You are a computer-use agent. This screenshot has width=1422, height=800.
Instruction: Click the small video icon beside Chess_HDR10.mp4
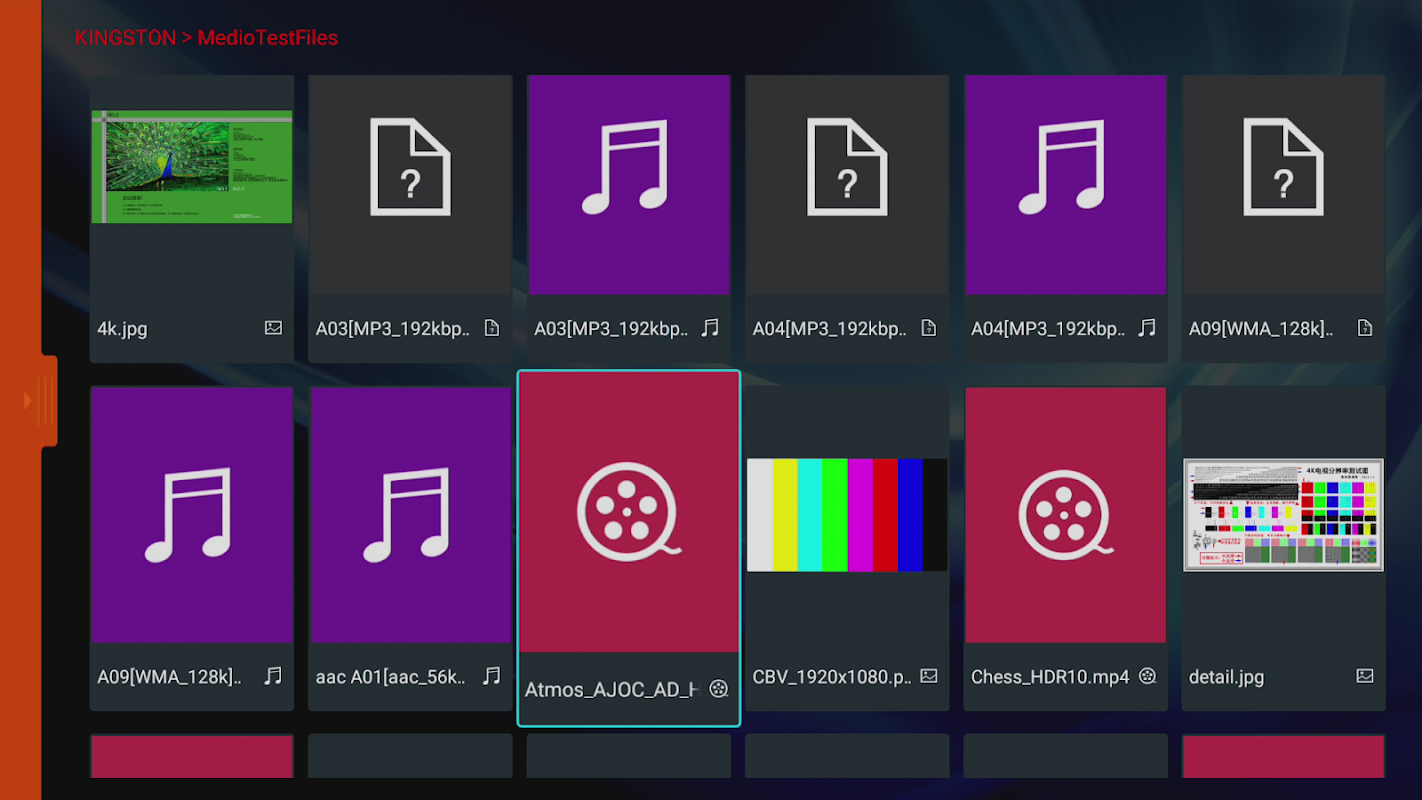(1147, 676)
